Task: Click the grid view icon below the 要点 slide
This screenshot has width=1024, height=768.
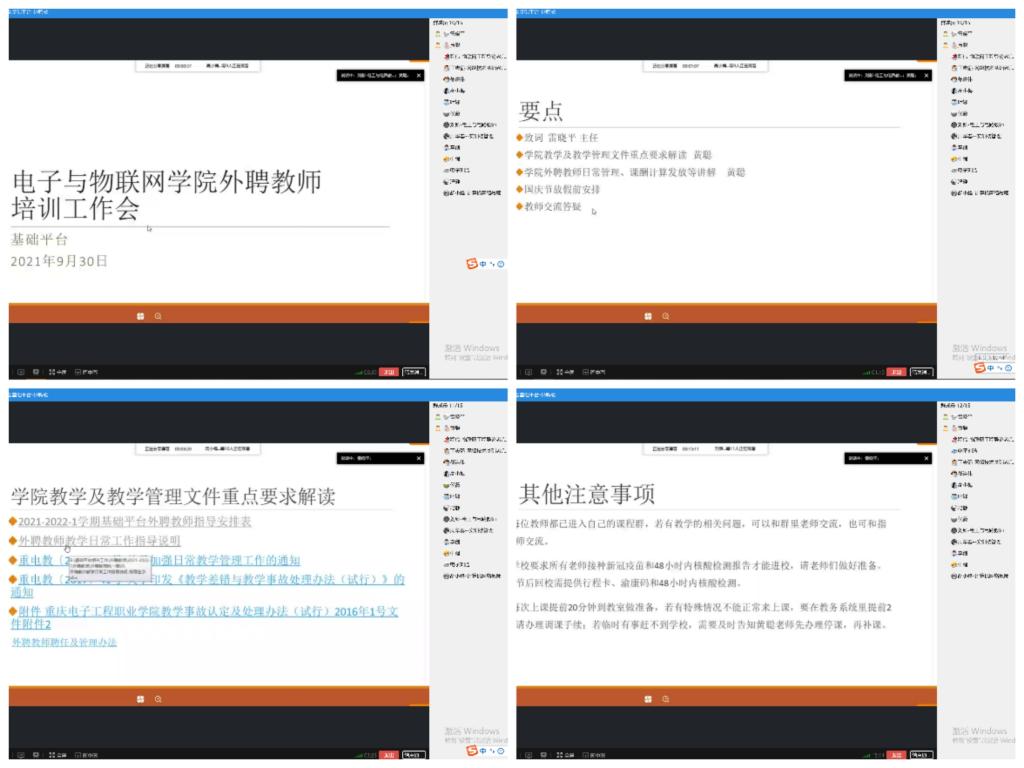Action: (x=648, y=316)
